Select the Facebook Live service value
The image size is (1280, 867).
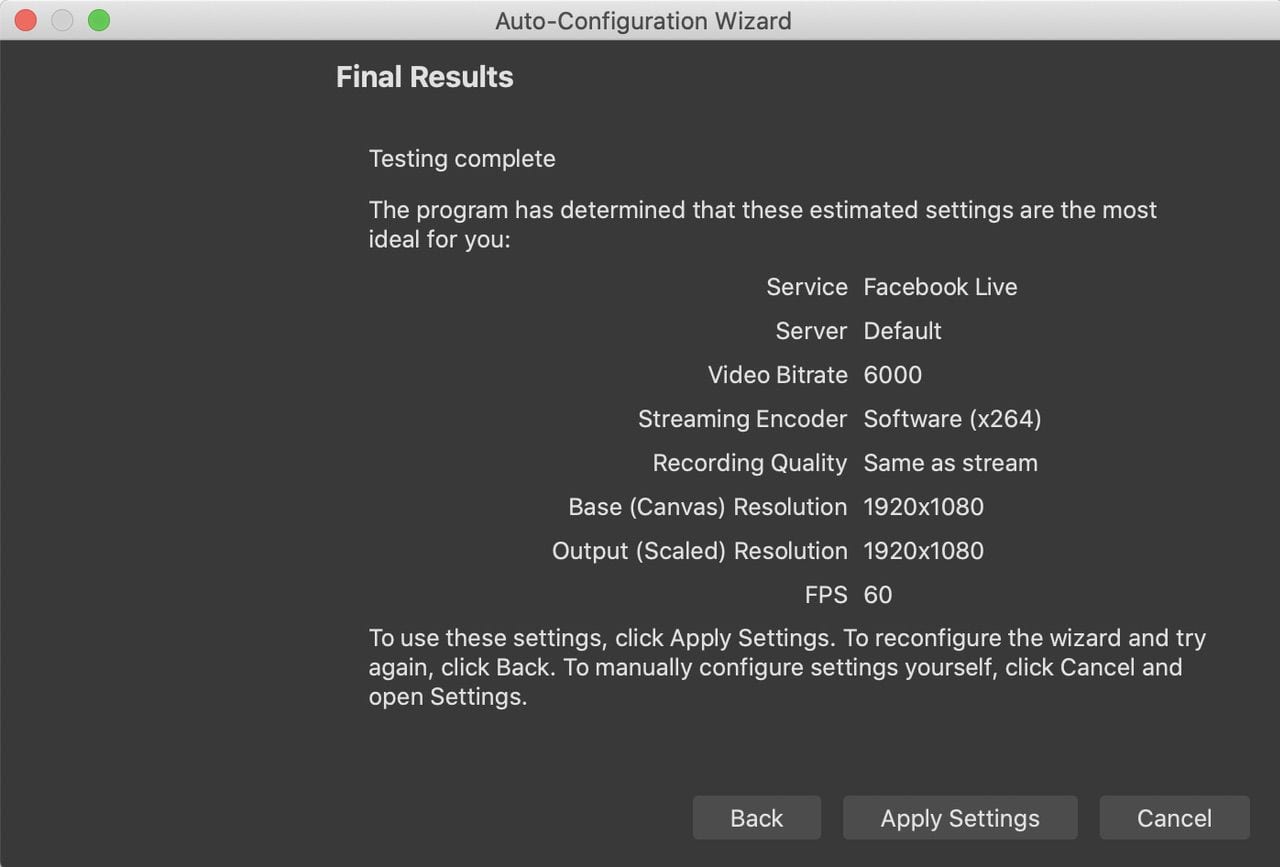tap(940, 287)
